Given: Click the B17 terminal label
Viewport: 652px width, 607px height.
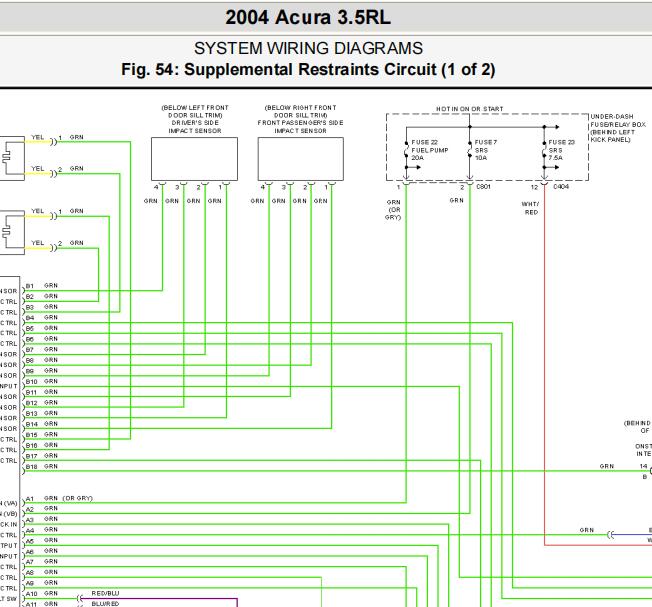Looking at the screenshot, I should 31,456.
